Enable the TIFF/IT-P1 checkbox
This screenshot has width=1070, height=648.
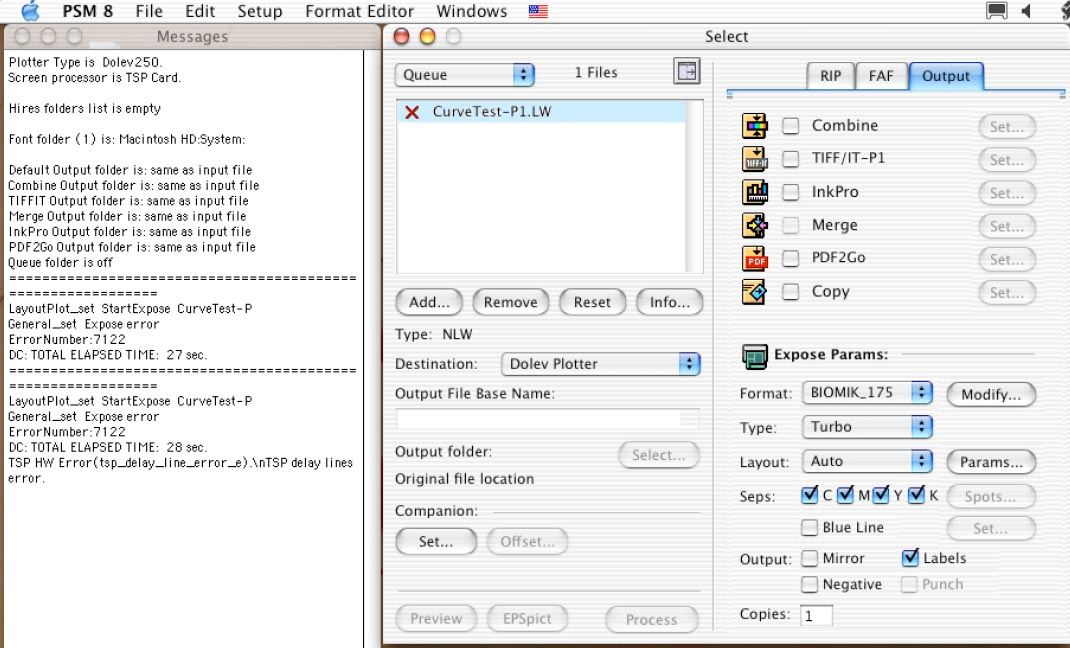(790, 159)
